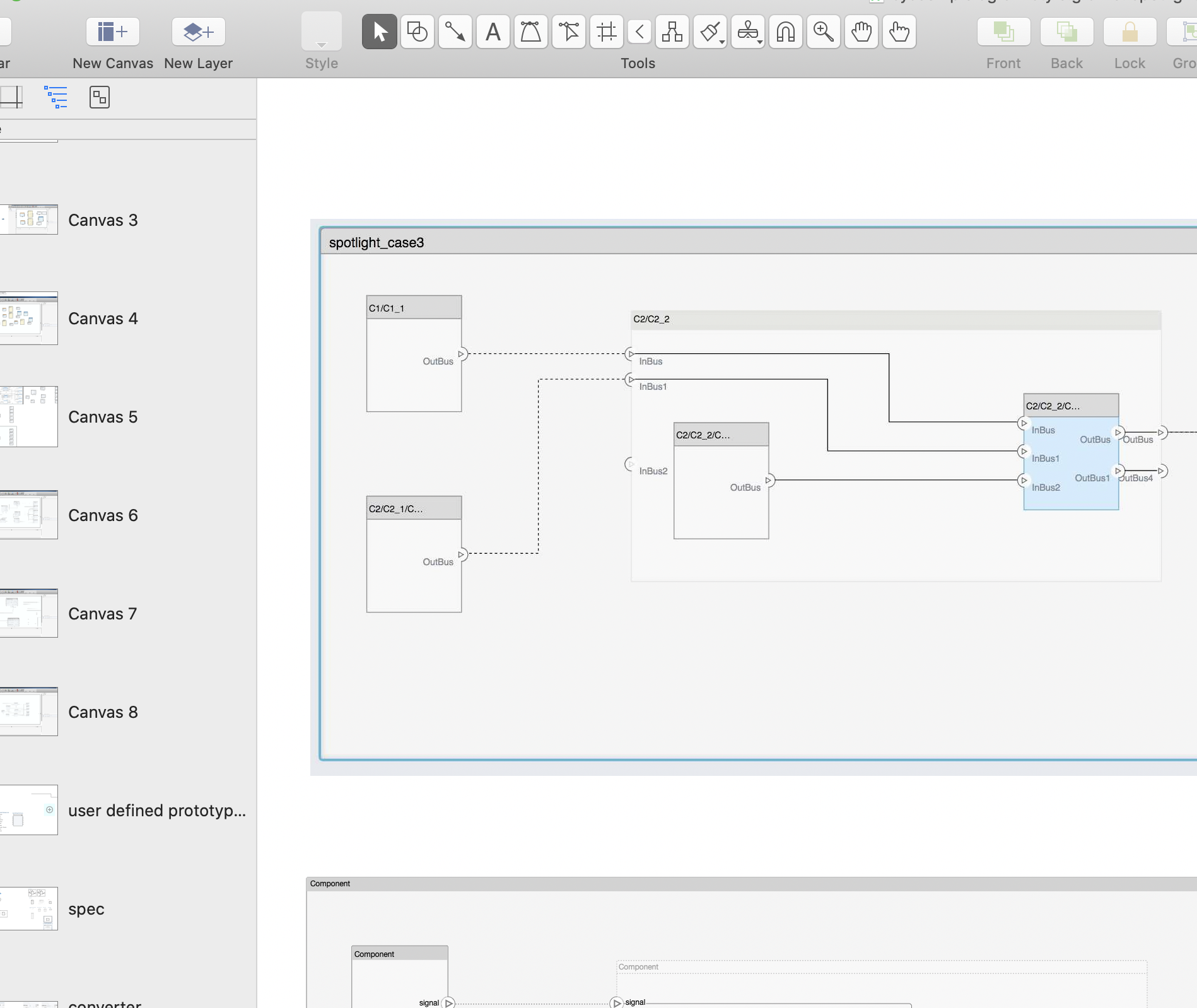Choose the Text tool
This screenshot has width=1197, height=1008.
pyautogui.click(x=493, y=32)
